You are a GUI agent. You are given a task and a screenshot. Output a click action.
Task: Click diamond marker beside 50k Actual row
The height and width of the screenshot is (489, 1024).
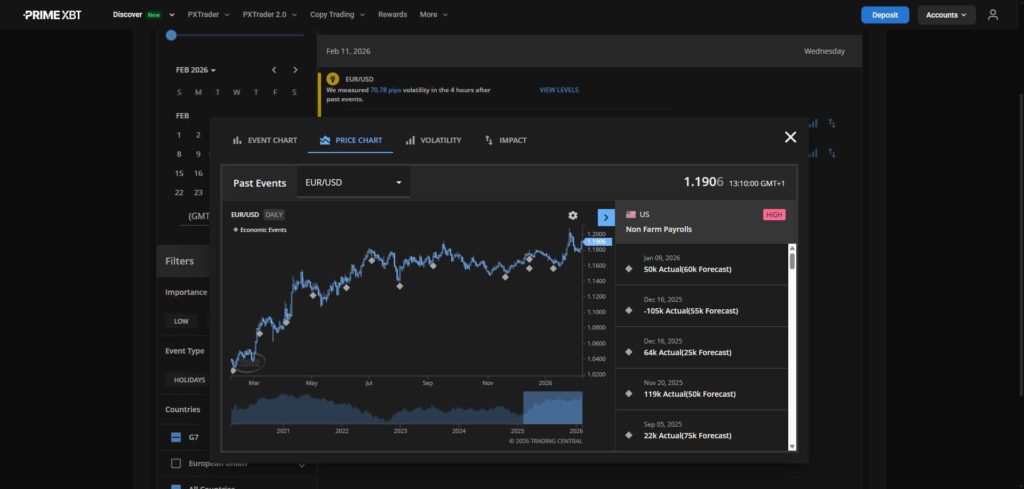629,269
